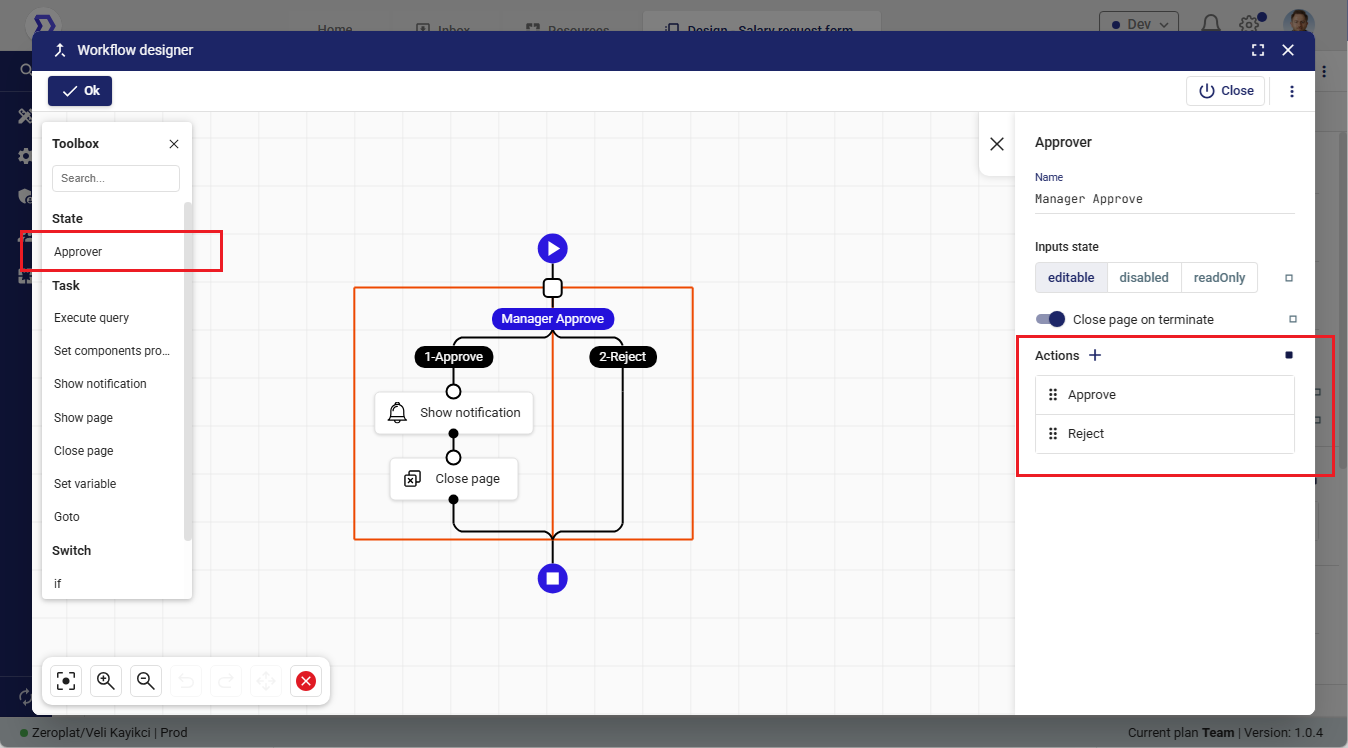Click the workflow start play node
This screenshot has width=1348, height=748.
pyautogui.click(x=552, y=248)
